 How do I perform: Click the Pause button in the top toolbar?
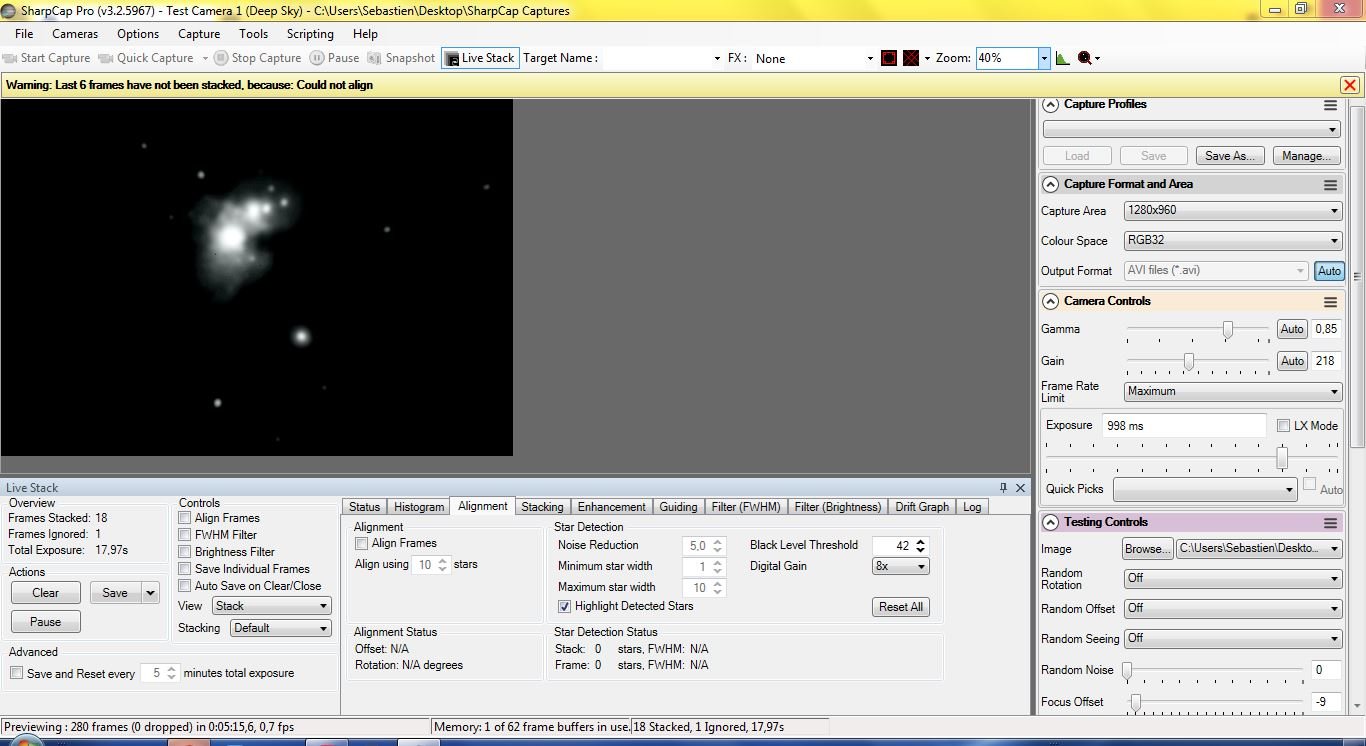[334, 58]
